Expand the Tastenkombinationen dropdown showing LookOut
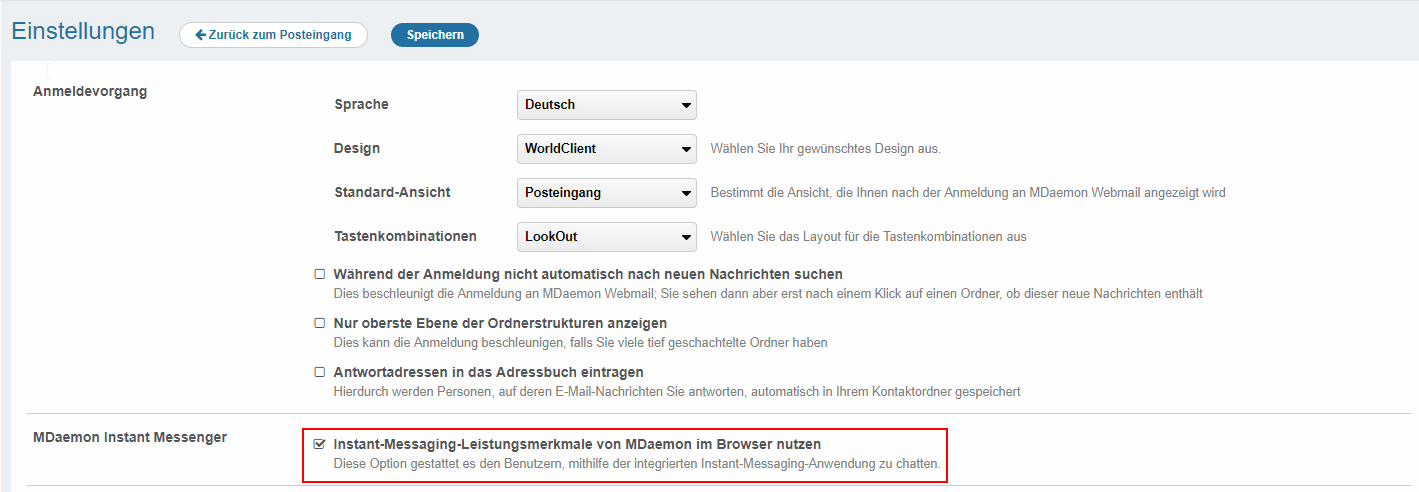This screenshot has height=492, width=1419. click(x=606, y=237)
